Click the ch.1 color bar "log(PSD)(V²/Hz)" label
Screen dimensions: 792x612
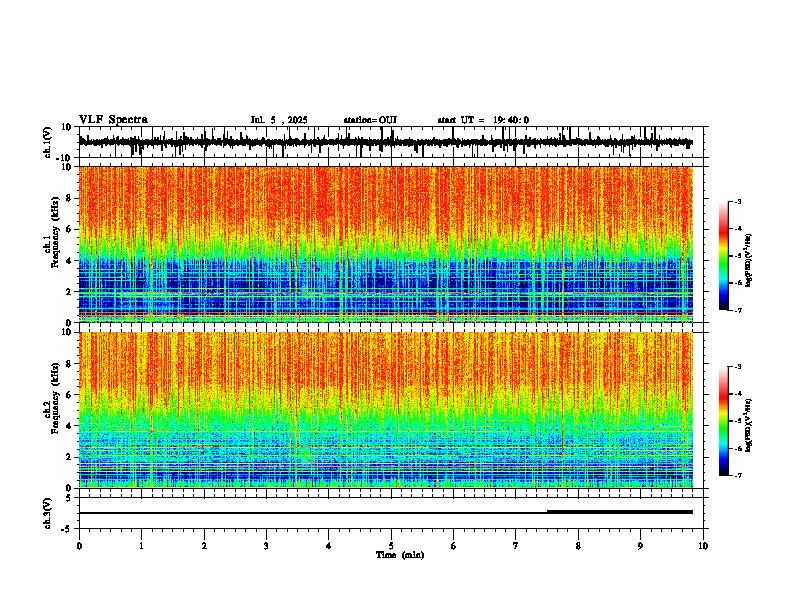[749, 261]
